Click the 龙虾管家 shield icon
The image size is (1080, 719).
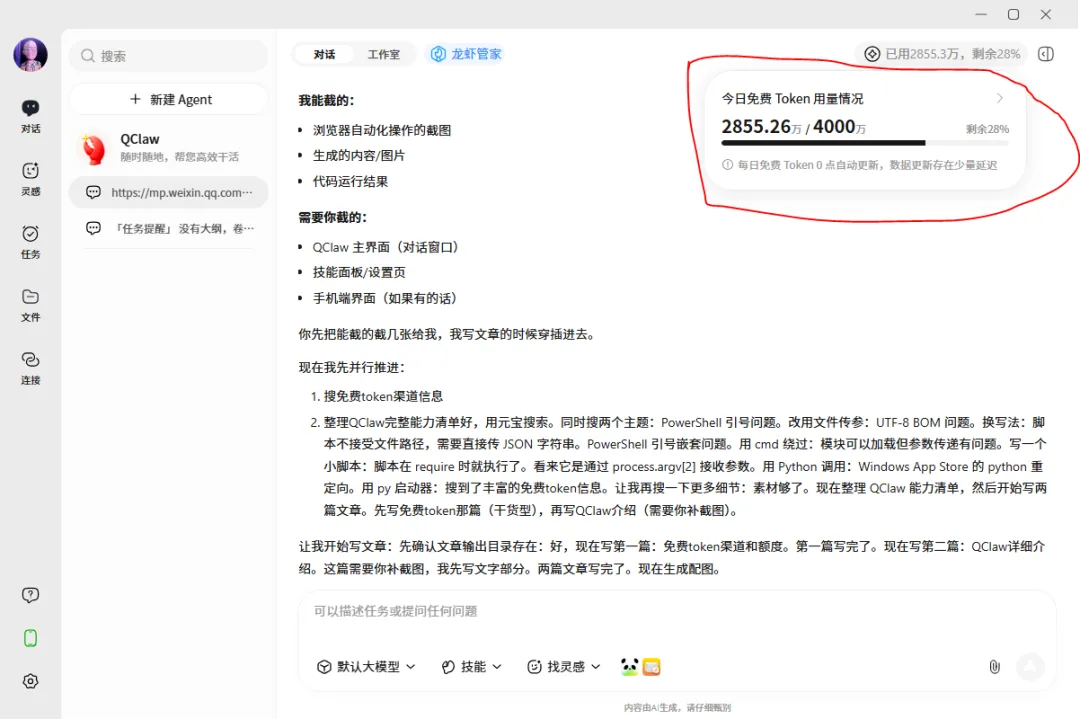[438, 54]
